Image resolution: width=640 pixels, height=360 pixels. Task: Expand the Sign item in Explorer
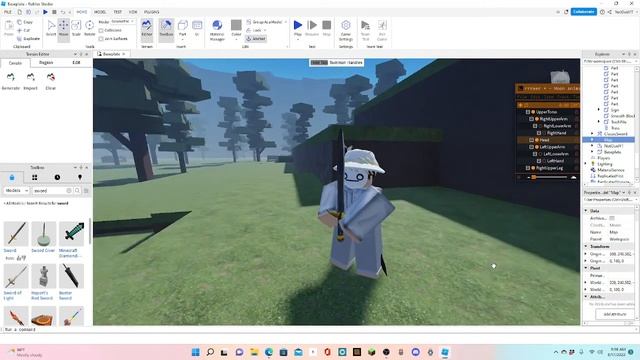point(599,110)
